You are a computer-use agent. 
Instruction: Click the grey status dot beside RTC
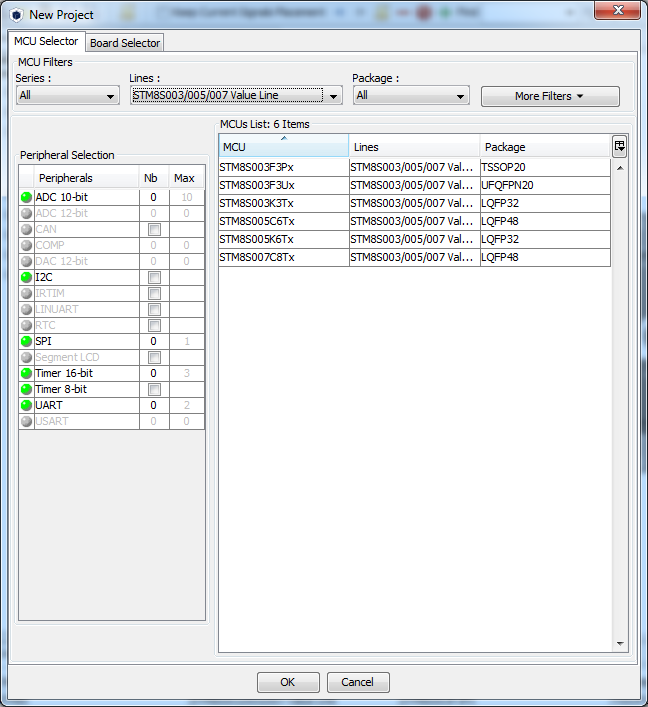(27, 325)
